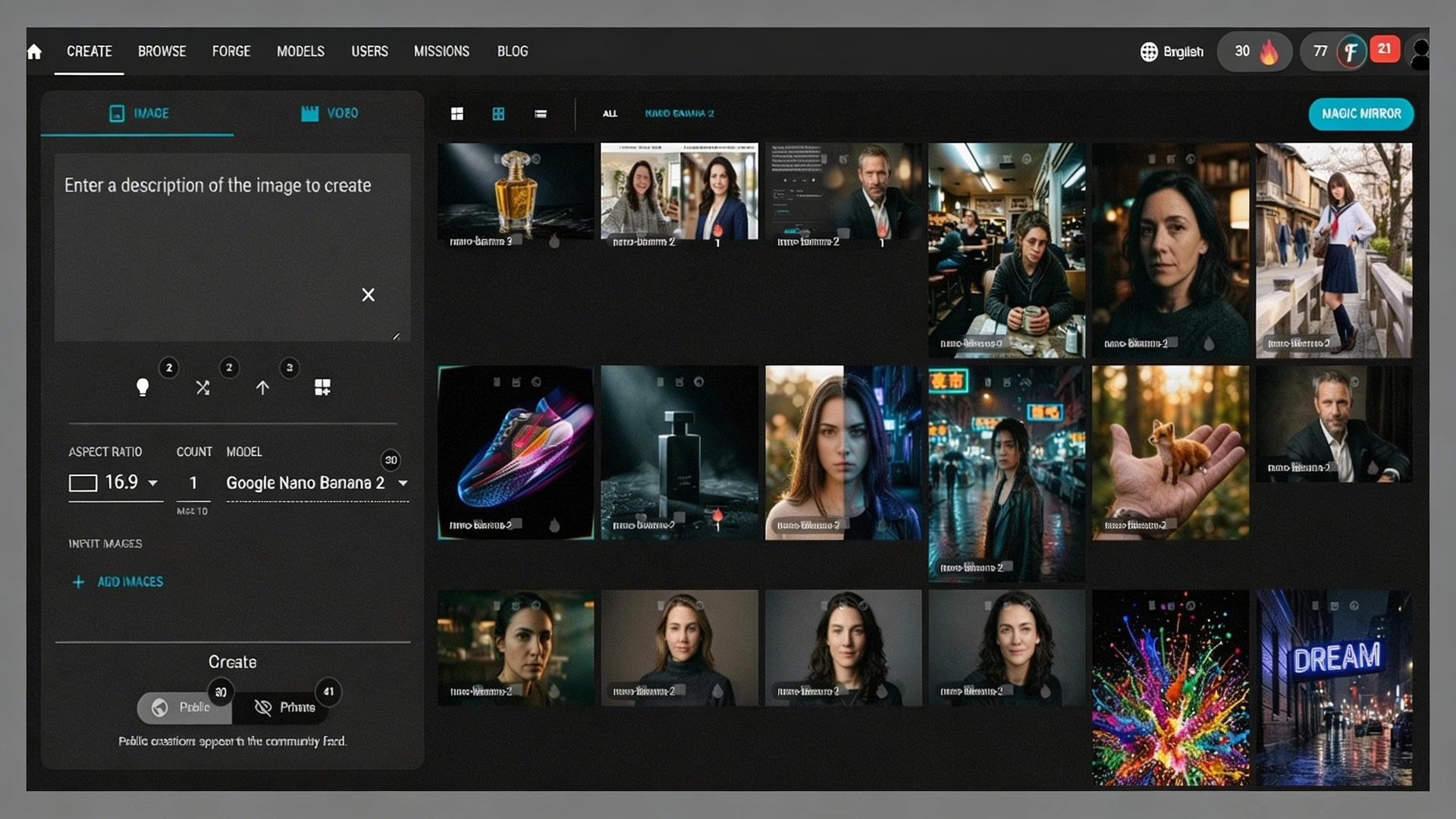The height and width of the screenshot is (819, 1456).
Task: Open the MODELS menu item
Action: pyautogui.click(x=300, y=52)
